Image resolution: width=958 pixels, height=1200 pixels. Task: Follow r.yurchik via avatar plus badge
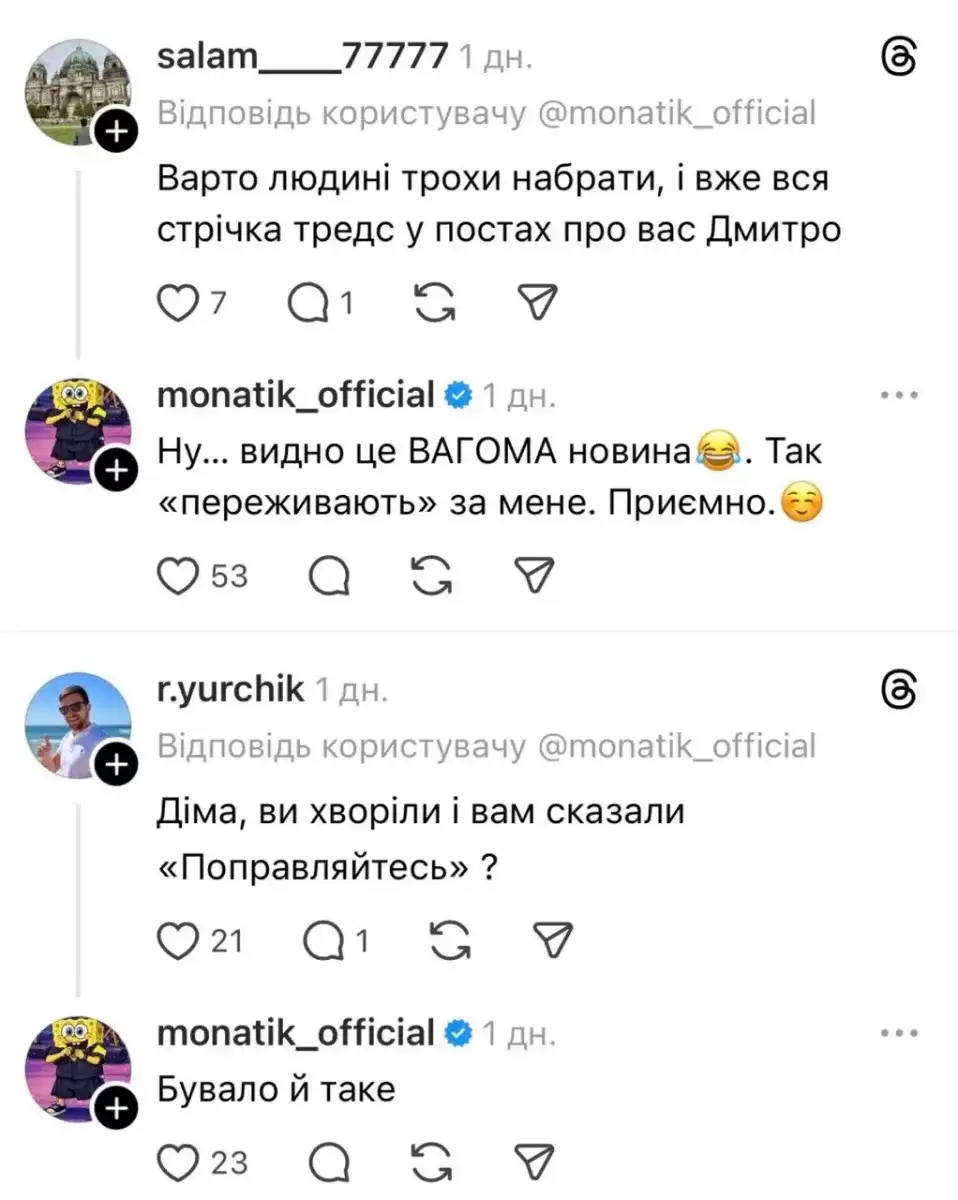click(x=117, y=766)
